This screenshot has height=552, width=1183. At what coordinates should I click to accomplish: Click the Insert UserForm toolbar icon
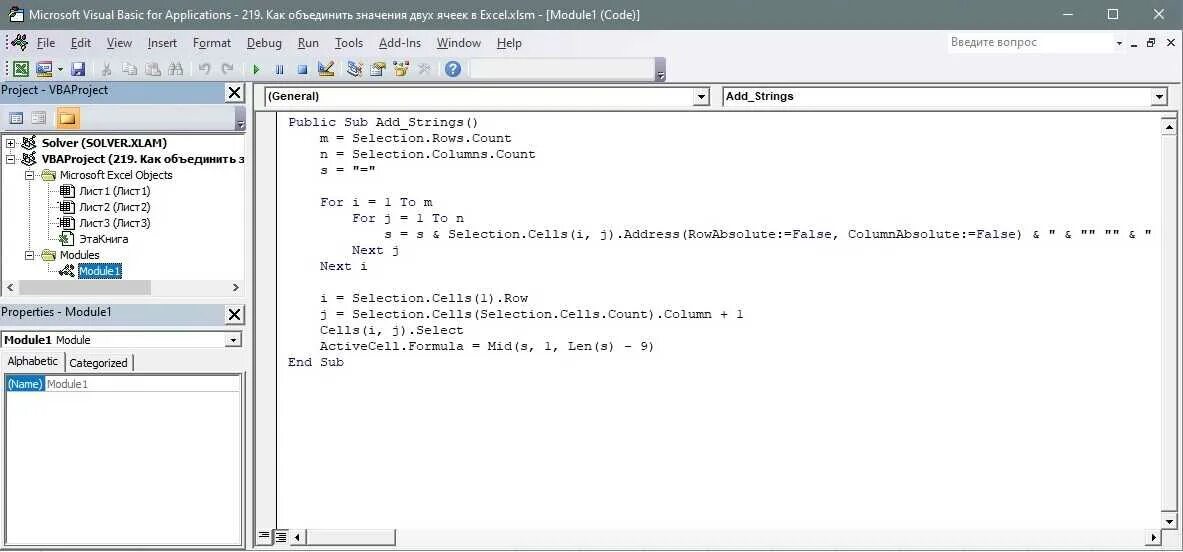click(x=44, y=69)
